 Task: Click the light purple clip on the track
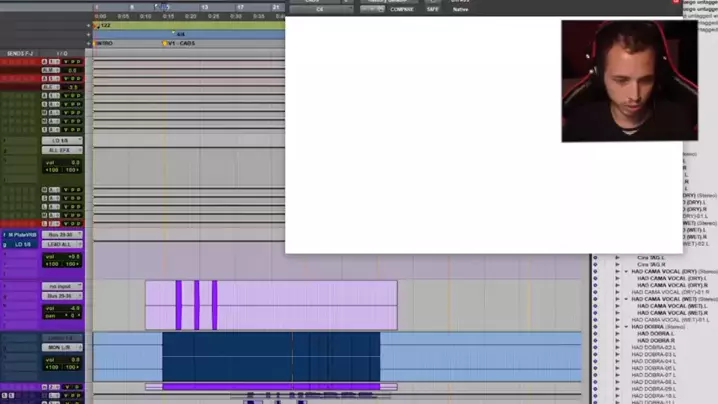(300, 304)
